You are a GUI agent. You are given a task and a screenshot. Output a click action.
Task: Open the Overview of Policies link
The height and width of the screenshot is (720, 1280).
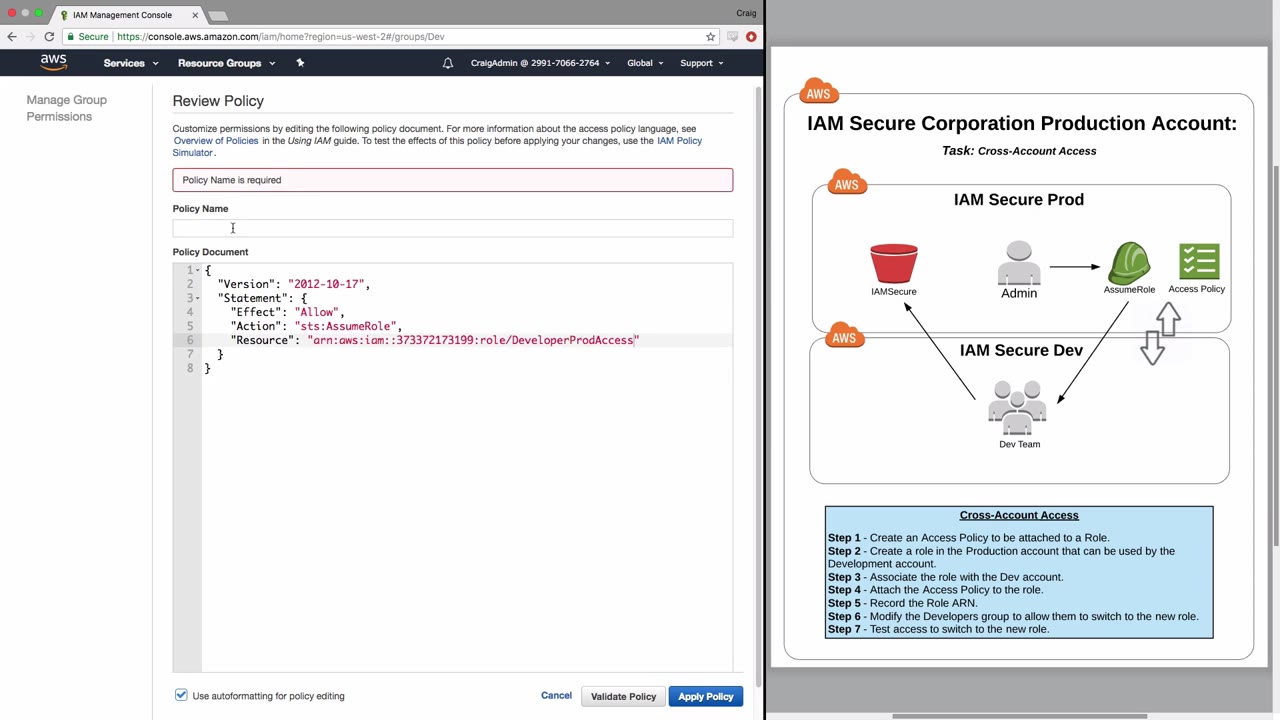[216, 141]
